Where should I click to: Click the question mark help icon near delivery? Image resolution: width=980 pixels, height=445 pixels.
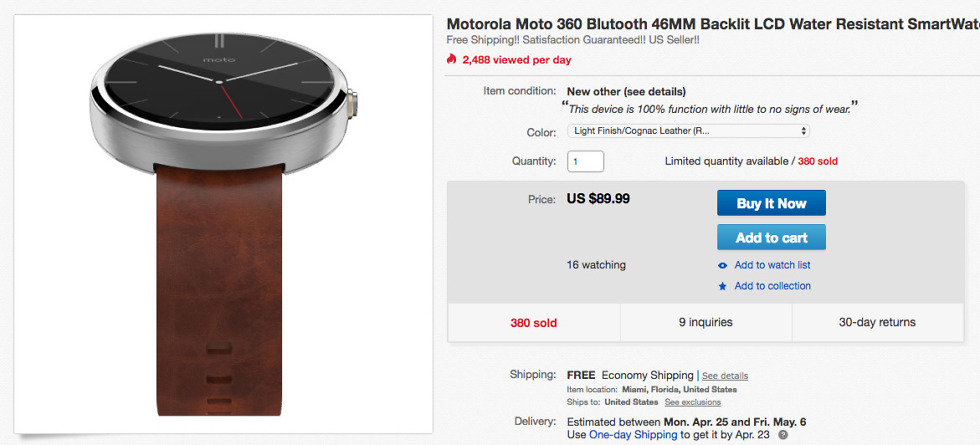pos(783,435)
